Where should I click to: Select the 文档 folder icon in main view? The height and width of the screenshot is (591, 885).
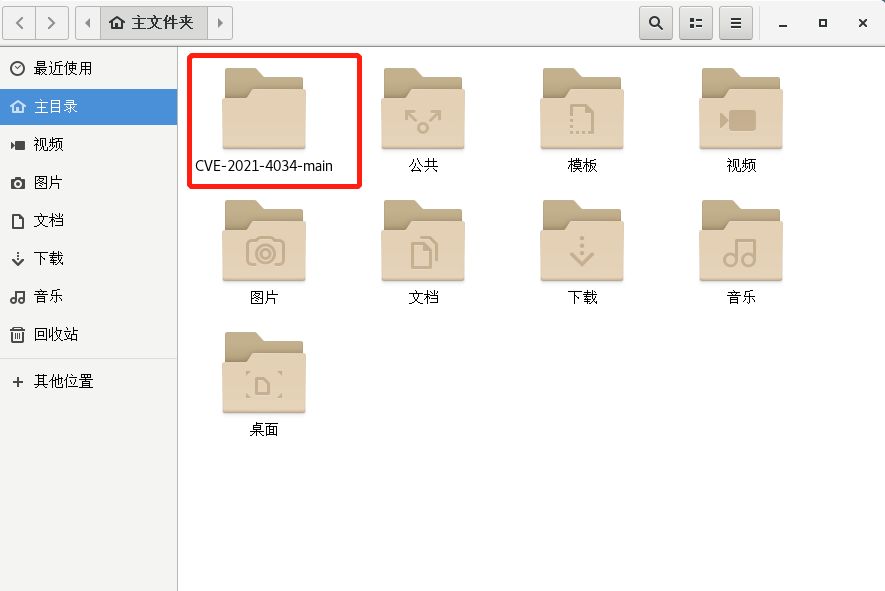click(x=423, y=241)
